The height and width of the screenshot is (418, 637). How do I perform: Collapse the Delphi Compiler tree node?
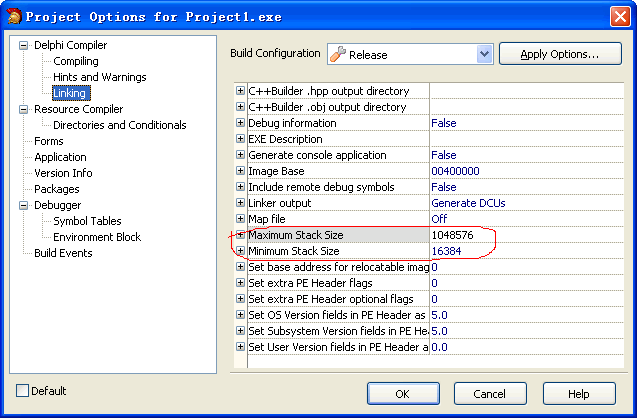click(x=24, y=45)
